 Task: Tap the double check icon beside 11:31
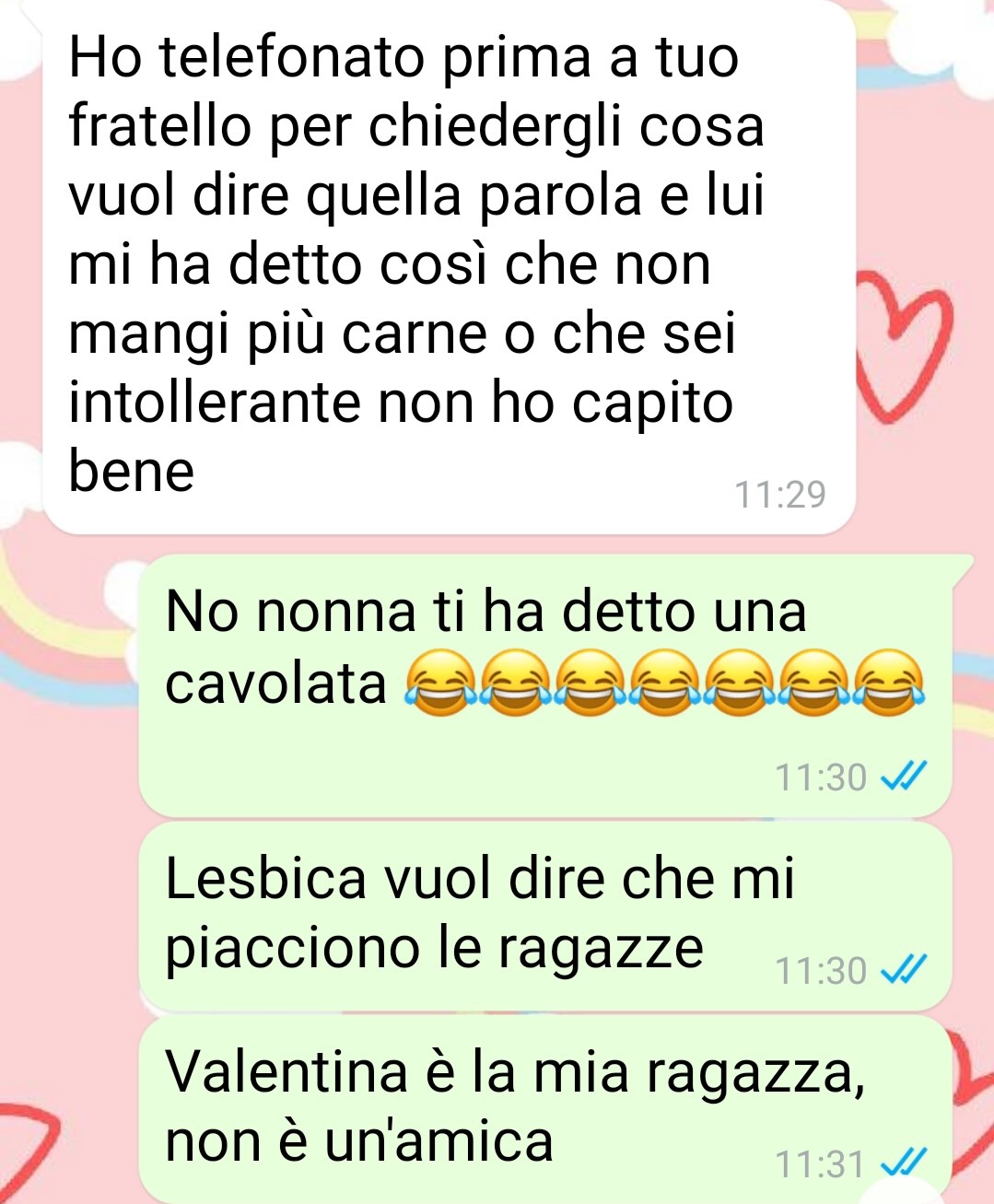coord(903,1163)
